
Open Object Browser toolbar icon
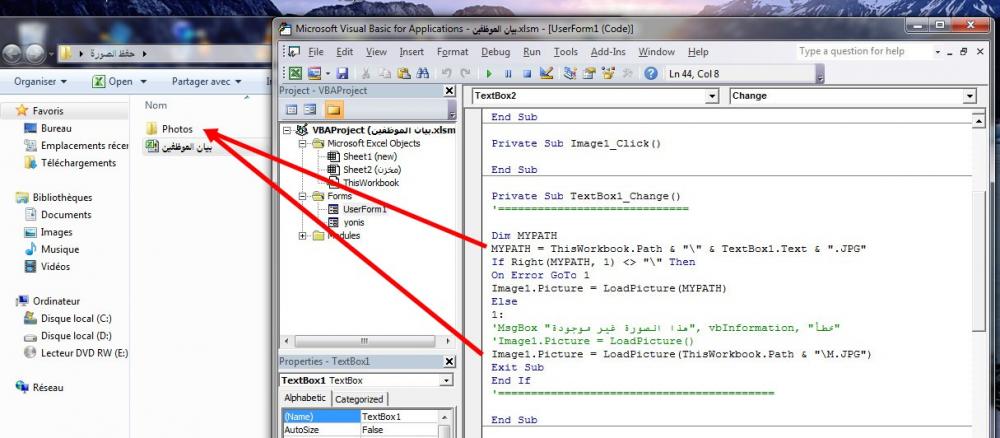608,74
